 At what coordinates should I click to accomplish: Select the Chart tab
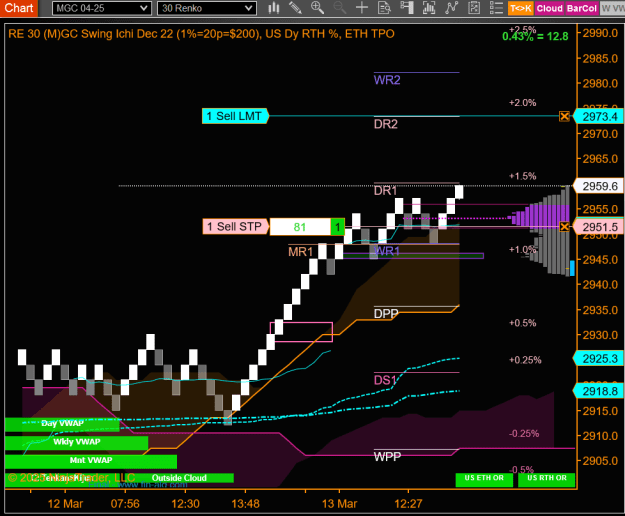coord(19,8)
